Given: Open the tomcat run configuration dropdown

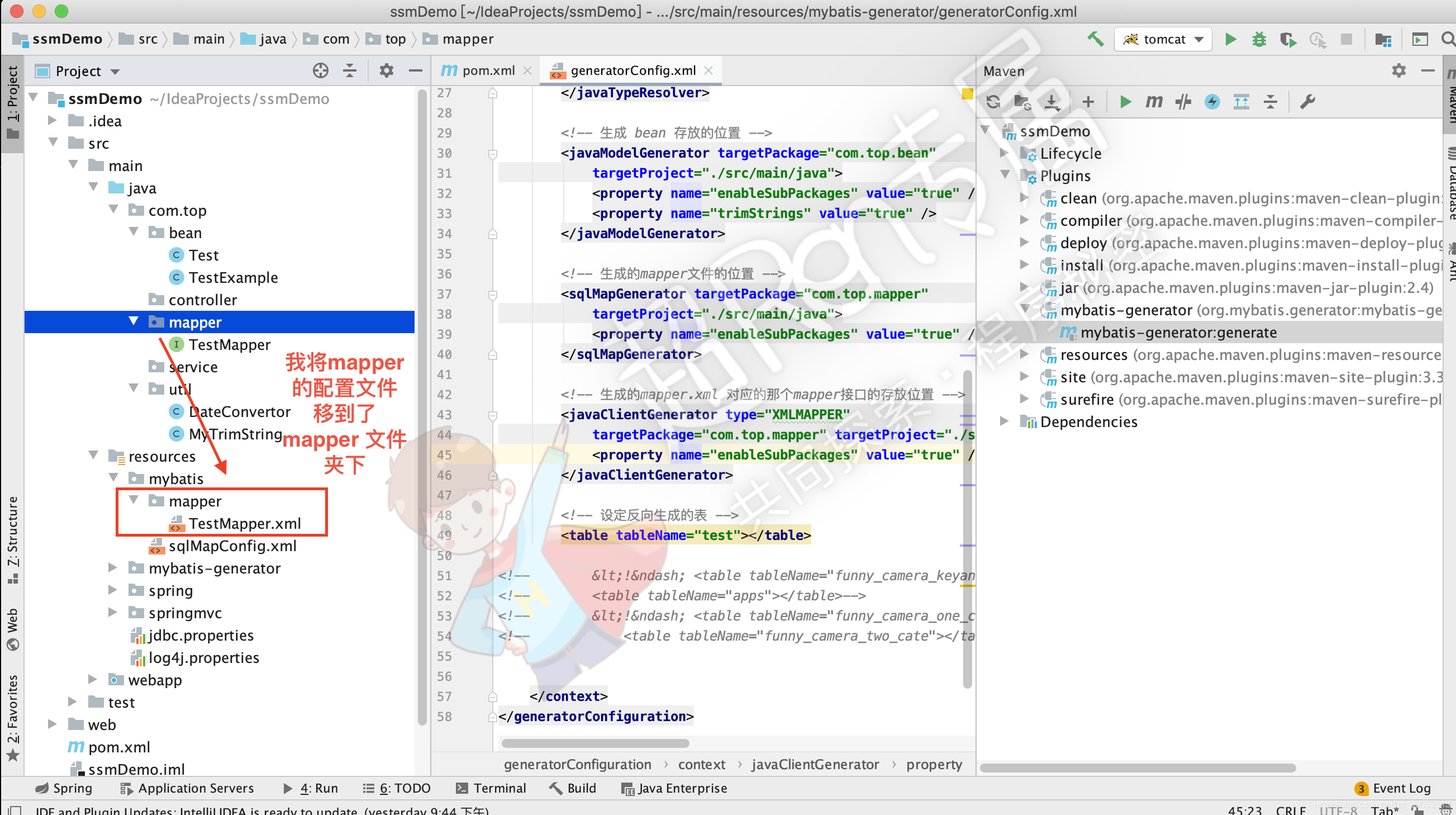Looking at the screenshot, I should 1163,39.
